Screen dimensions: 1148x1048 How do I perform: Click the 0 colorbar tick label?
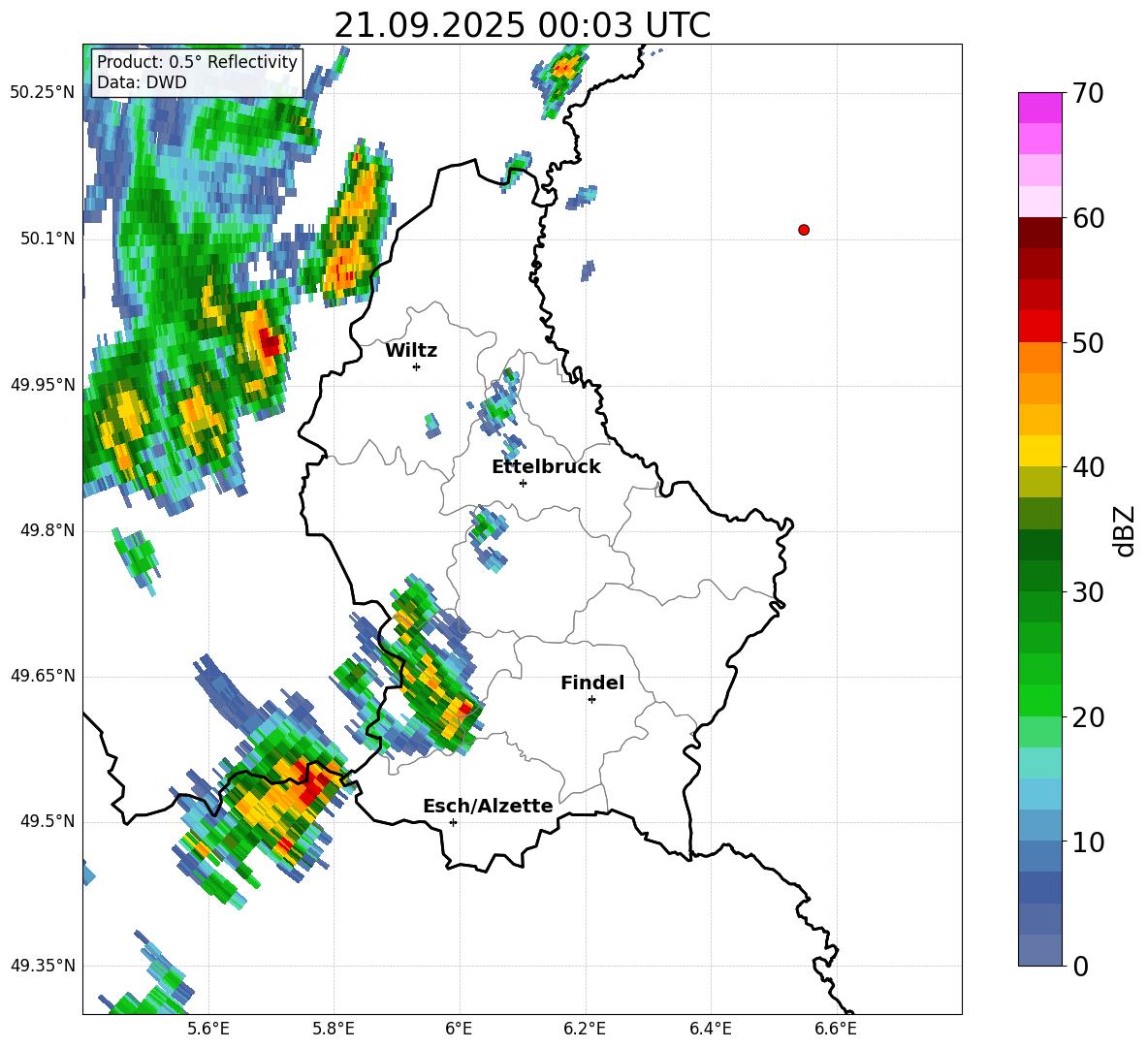(x=1080, y=967)
